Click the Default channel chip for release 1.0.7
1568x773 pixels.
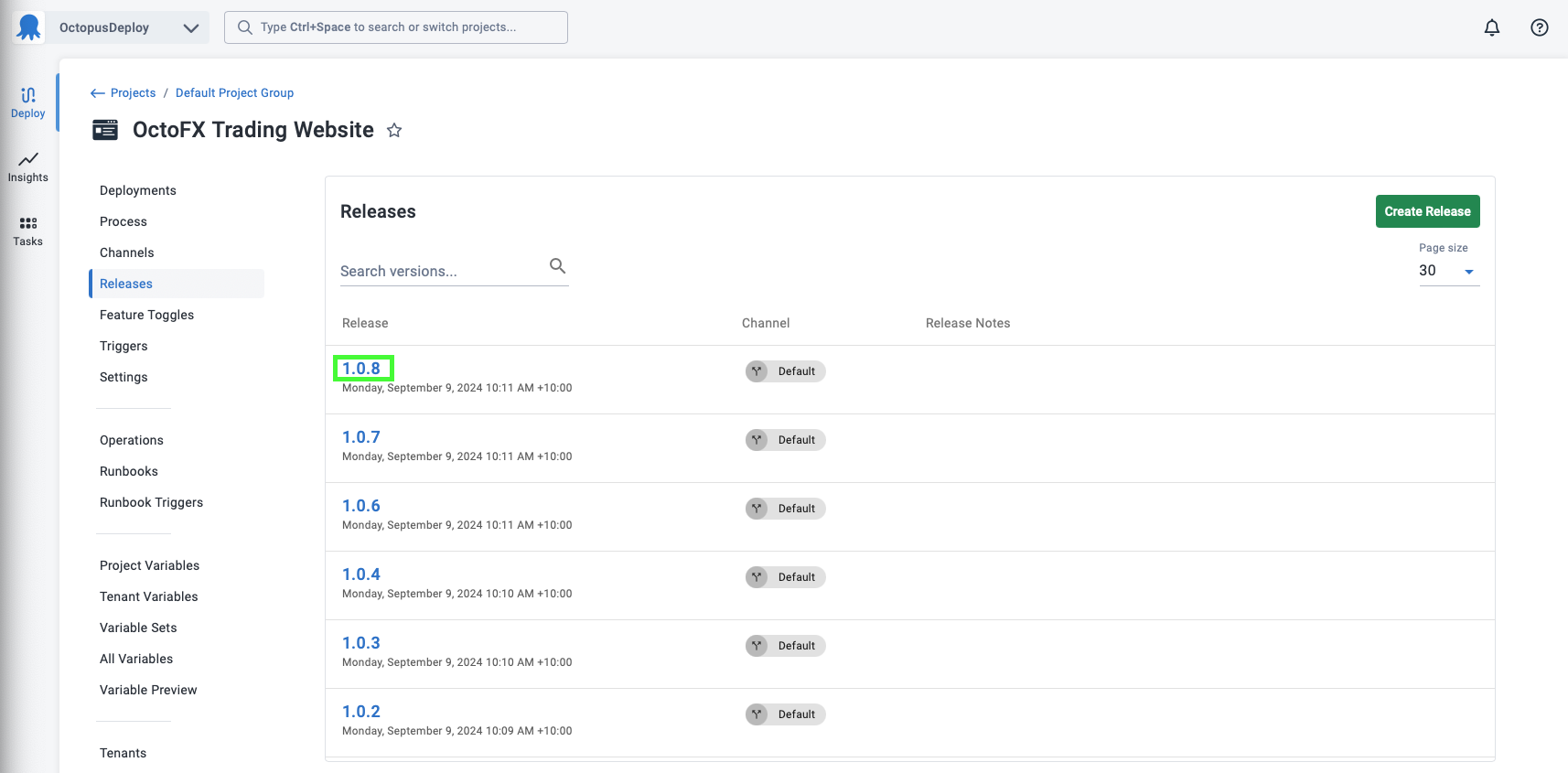pyautogui.click(x=785, y=440)
